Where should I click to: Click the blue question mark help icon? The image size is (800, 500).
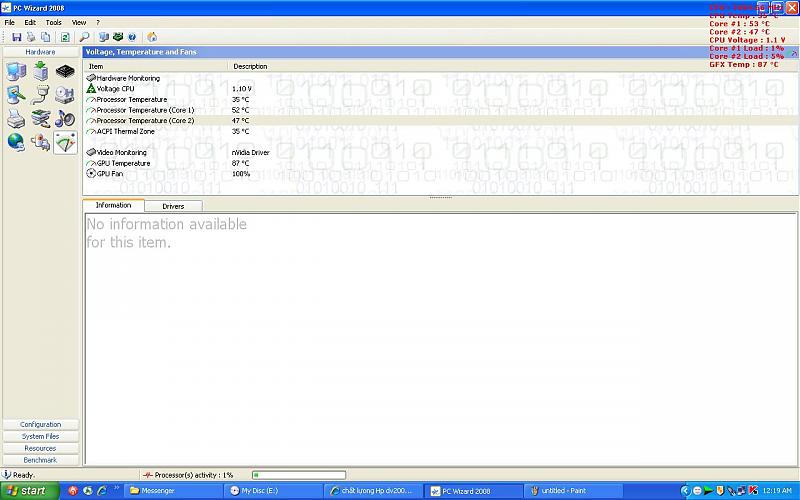[x=132, y=37]
